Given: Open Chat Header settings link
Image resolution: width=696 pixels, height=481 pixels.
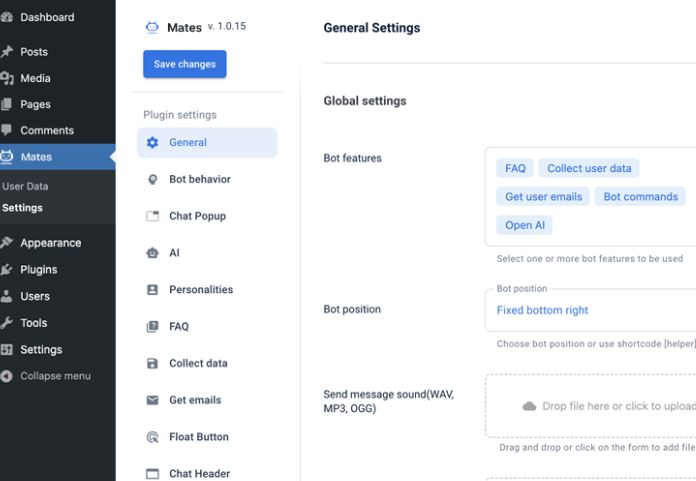Looking at the screenshot, I should pos(199,473).
